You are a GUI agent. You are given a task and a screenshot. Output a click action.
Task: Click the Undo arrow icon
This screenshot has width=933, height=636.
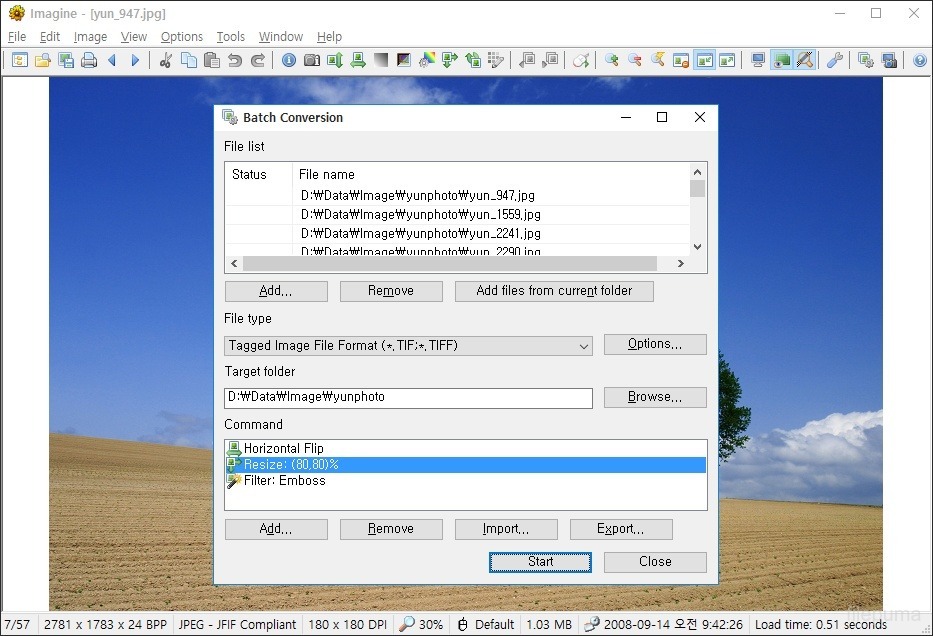(x=235, y=60)
